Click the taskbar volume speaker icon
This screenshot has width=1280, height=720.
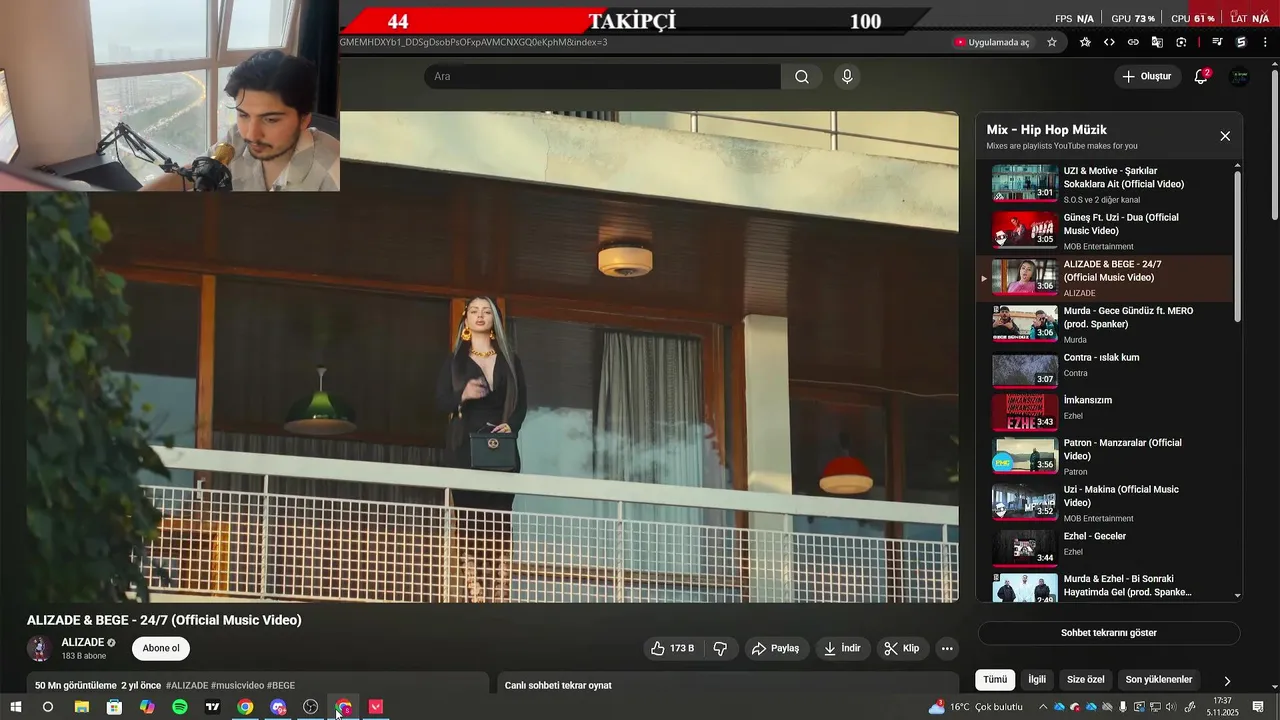click(x=1171, y=707)
